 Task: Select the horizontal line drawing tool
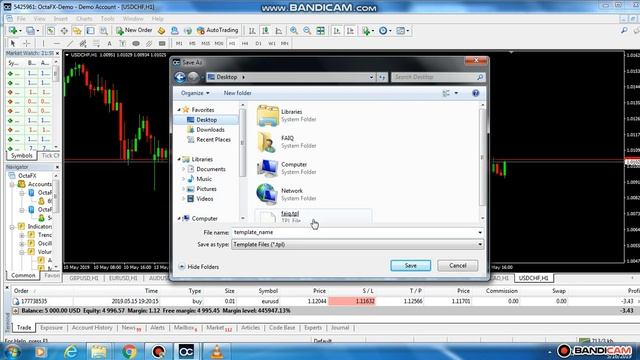coord(57,43)
